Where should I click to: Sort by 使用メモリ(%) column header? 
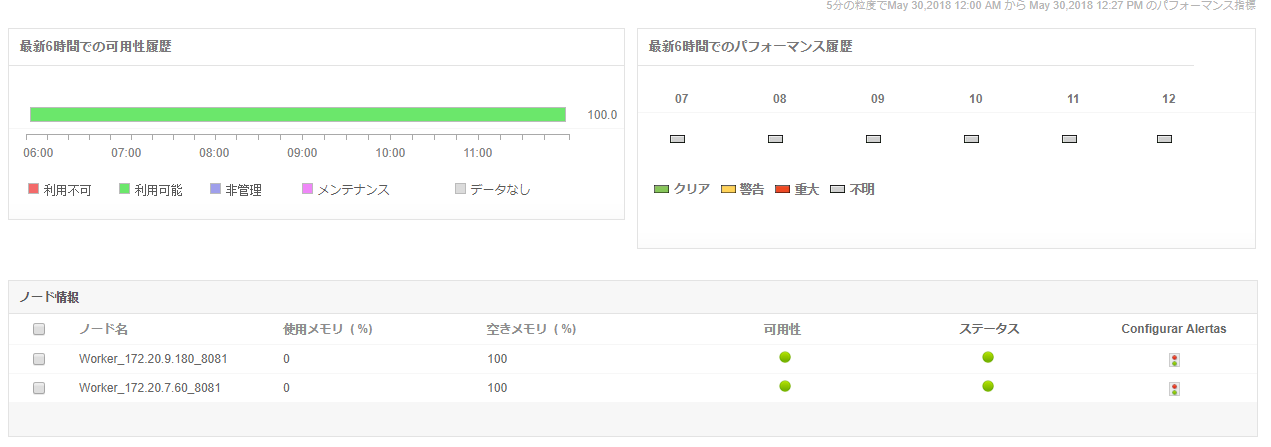328,329
